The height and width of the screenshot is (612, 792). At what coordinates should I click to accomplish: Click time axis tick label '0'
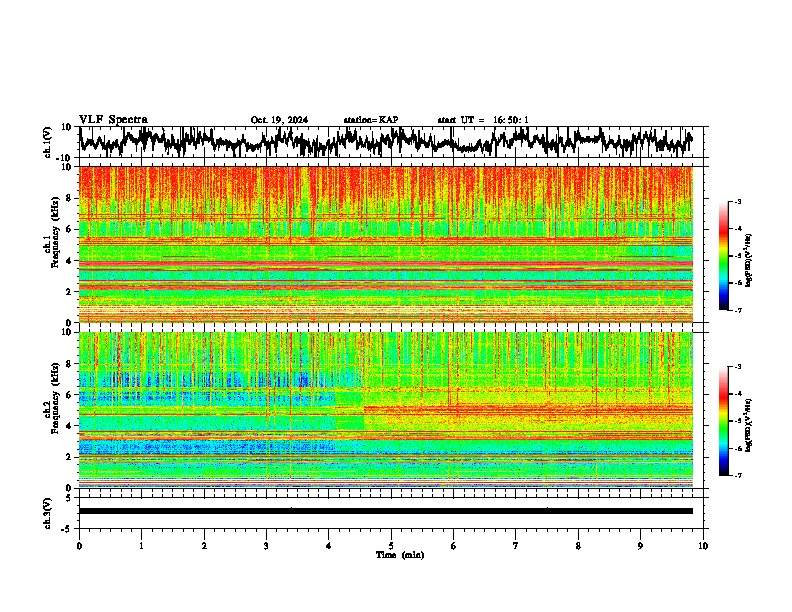point(79,546)
